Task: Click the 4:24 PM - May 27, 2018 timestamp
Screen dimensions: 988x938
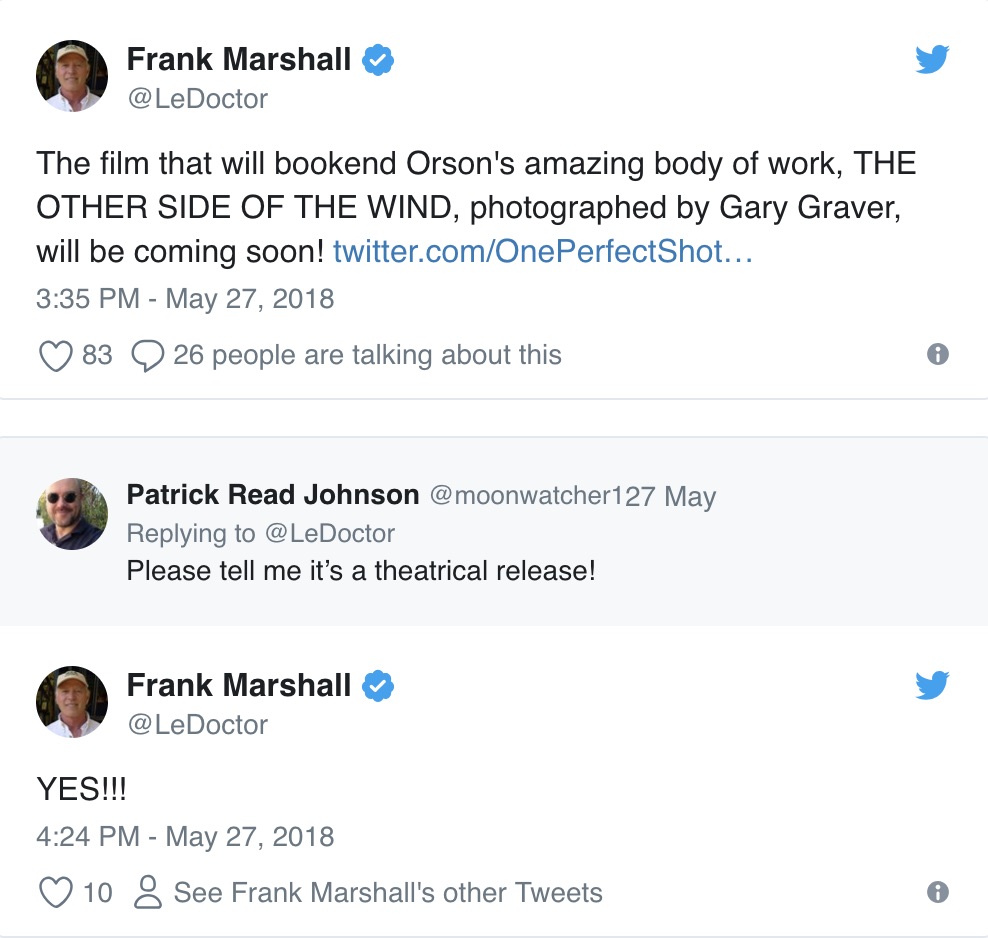Action: pos(185,836)
